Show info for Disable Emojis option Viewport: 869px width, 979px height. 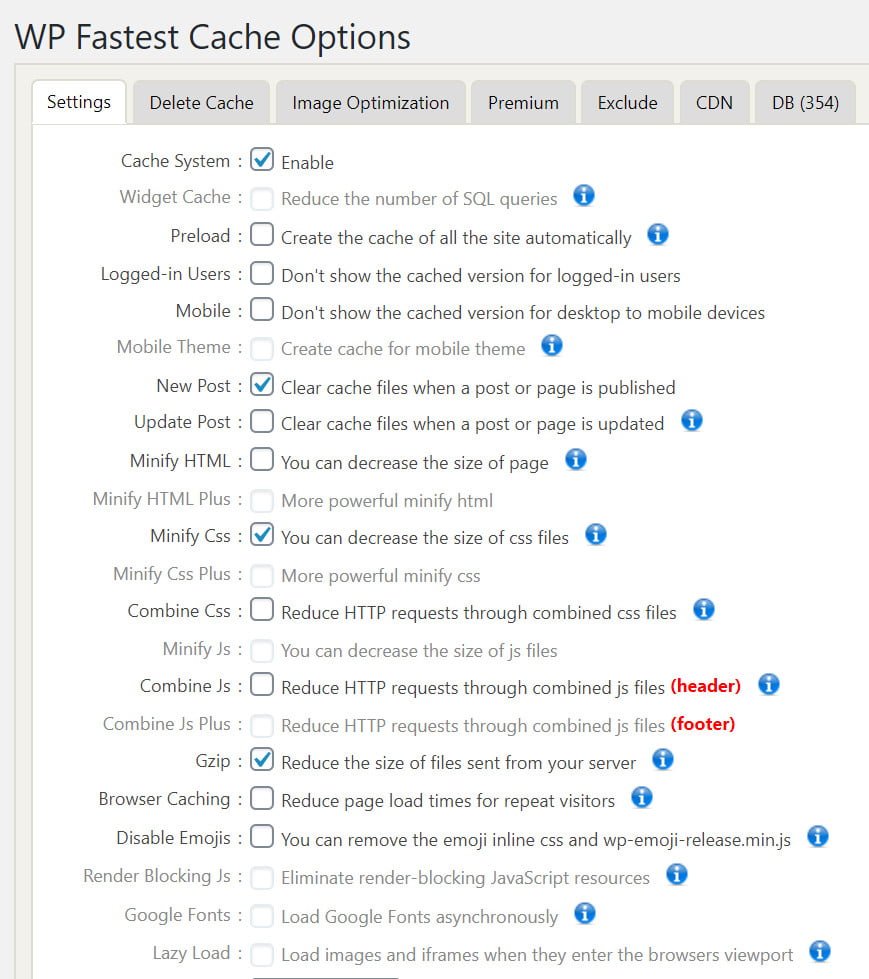(818, 837)
